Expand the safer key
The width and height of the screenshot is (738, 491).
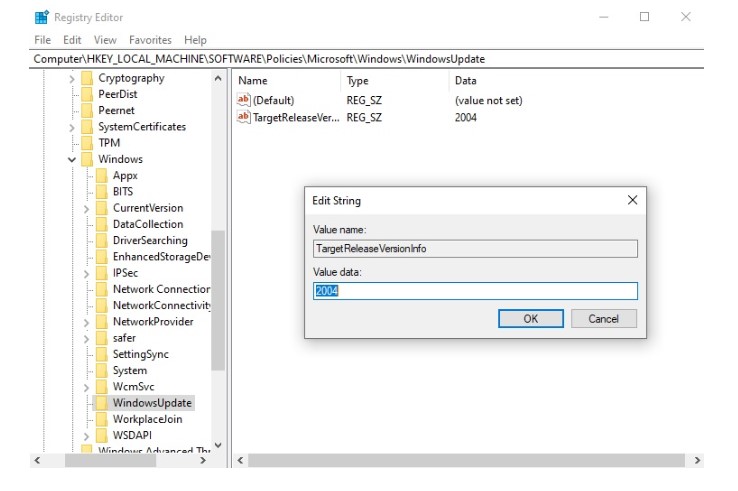[x=86, y=338]
